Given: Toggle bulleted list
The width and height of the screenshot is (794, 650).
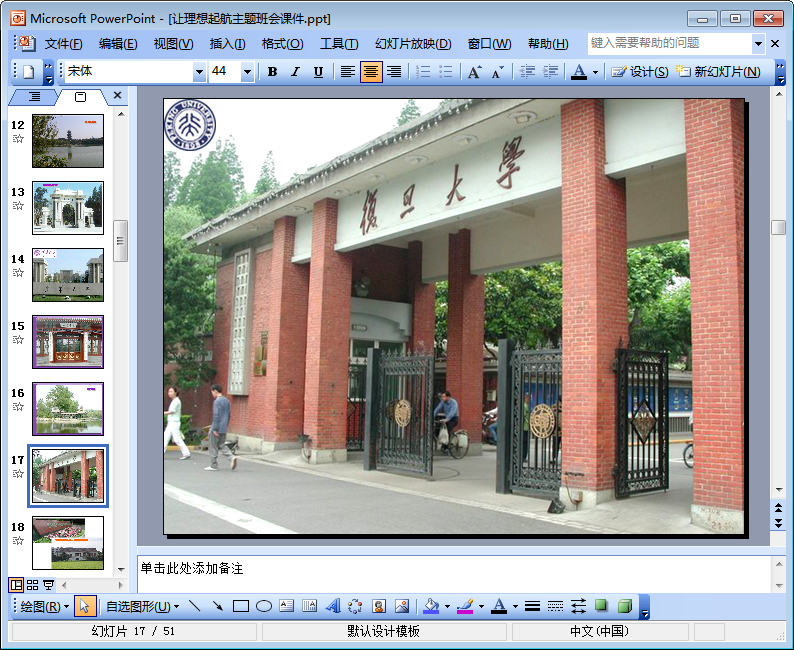Looking at the screenshot, I should [x=446, y=72].
